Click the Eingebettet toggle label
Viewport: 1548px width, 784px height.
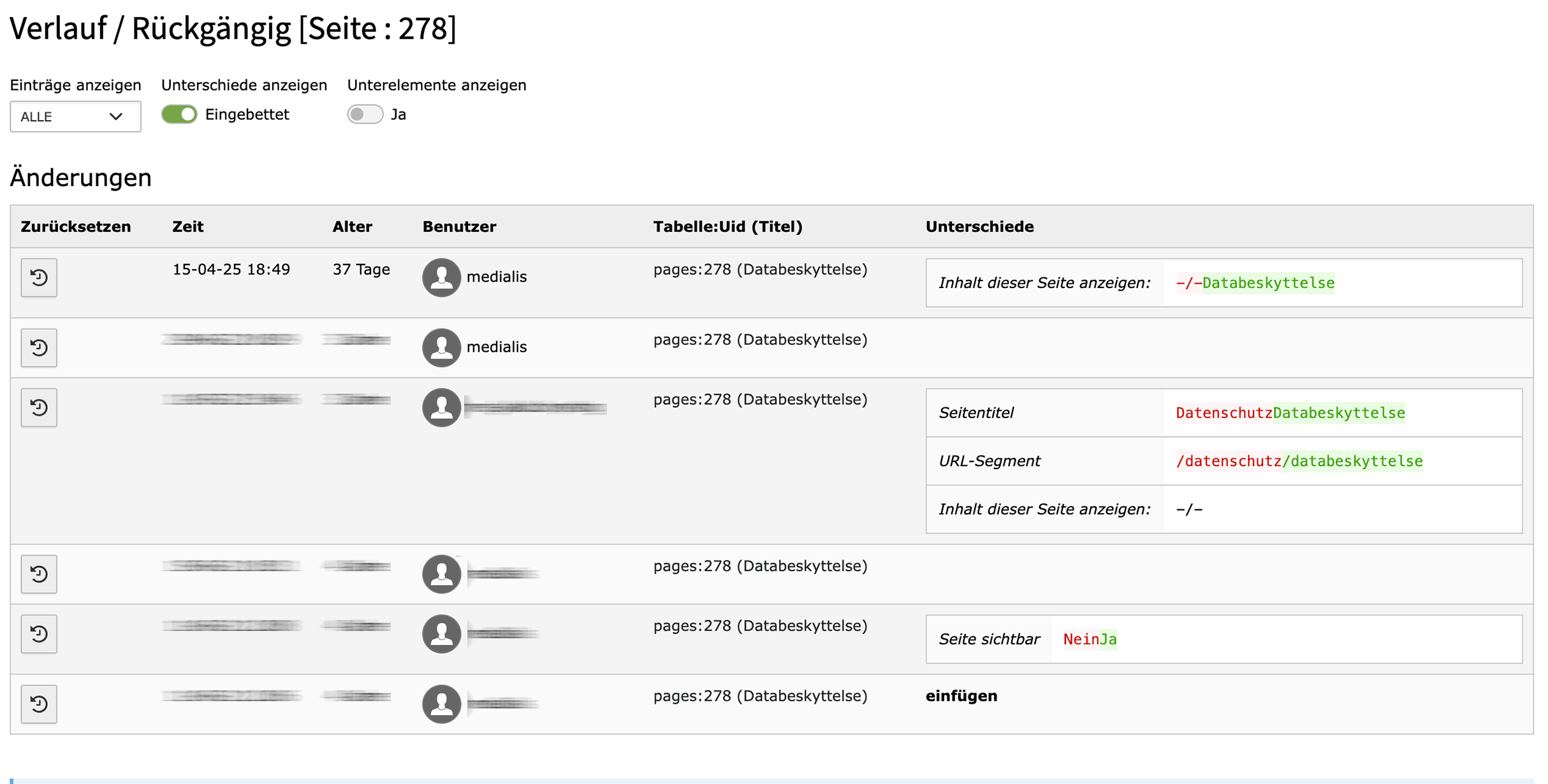(247, 115)
